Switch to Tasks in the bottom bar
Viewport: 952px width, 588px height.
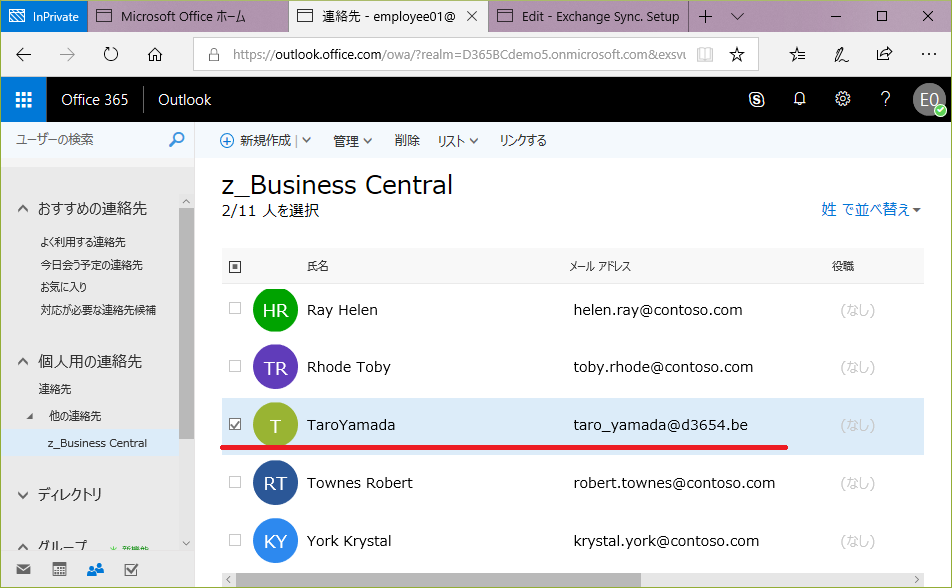pos(131,569)
